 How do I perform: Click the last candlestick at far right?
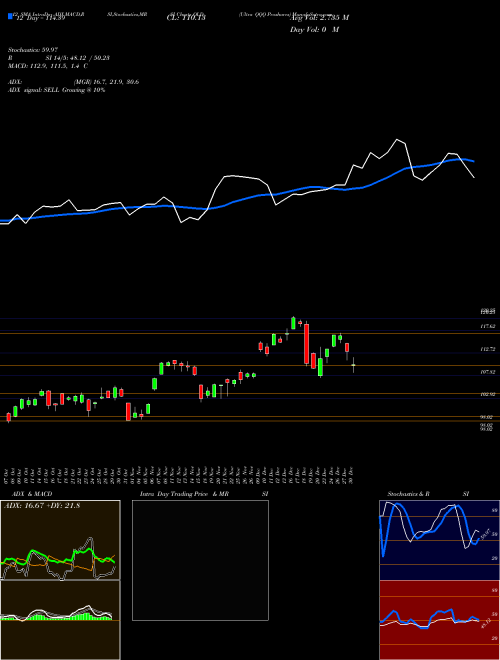click(x=354, y=365)
